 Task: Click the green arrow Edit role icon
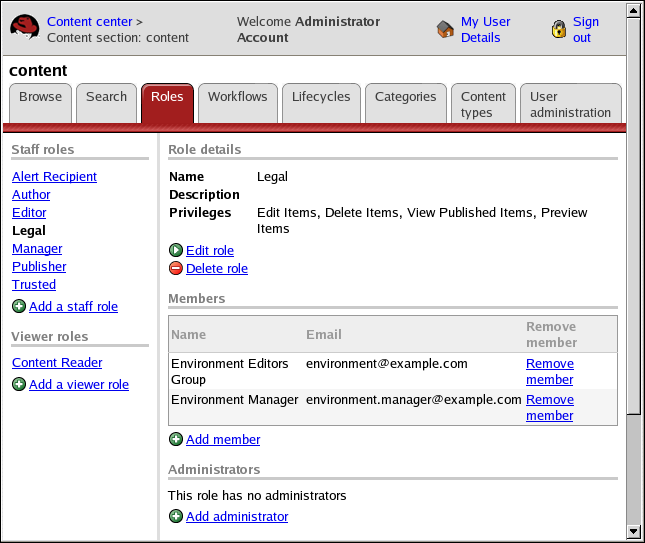(176, 250)
